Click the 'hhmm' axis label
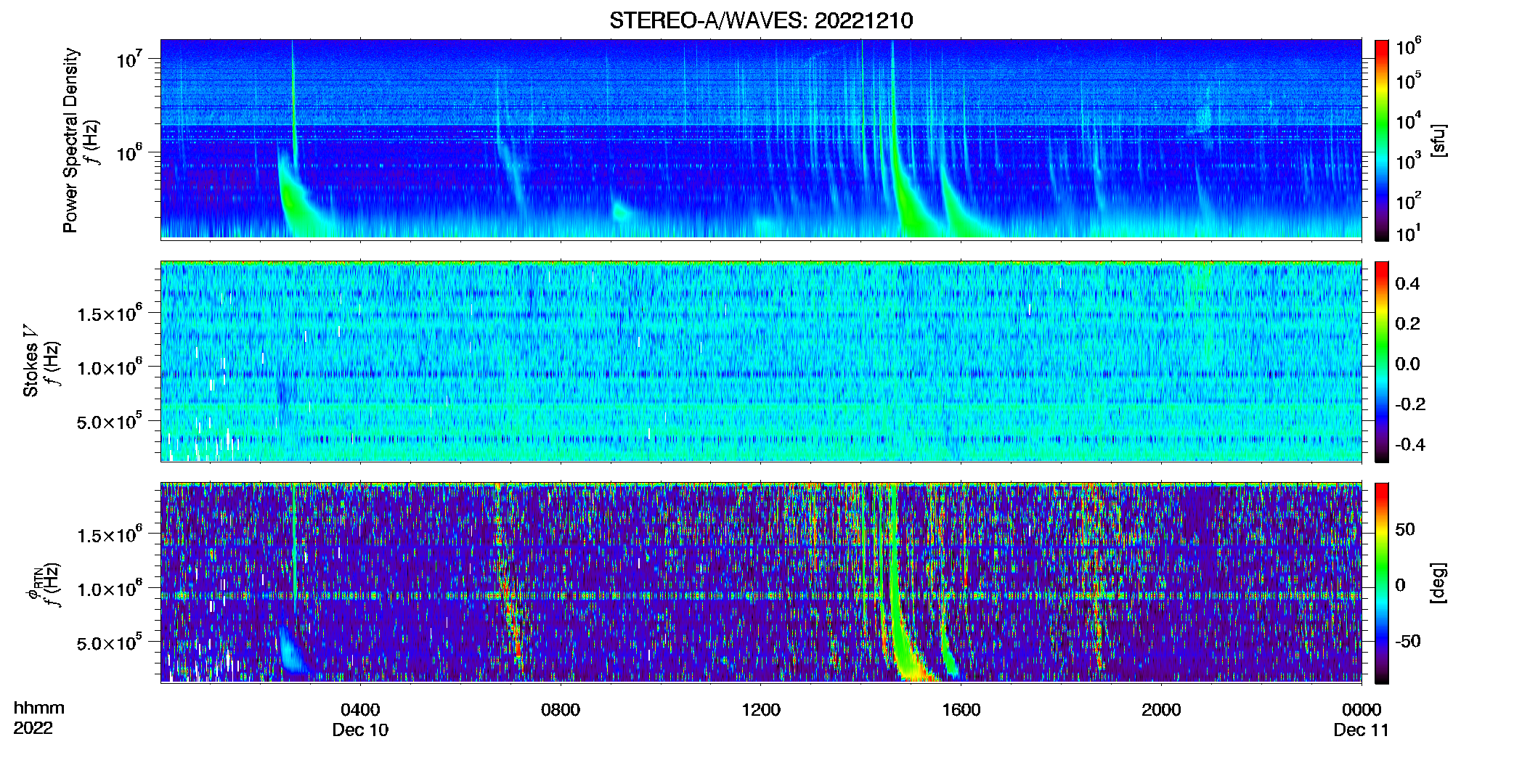 (x=39, y=708)
